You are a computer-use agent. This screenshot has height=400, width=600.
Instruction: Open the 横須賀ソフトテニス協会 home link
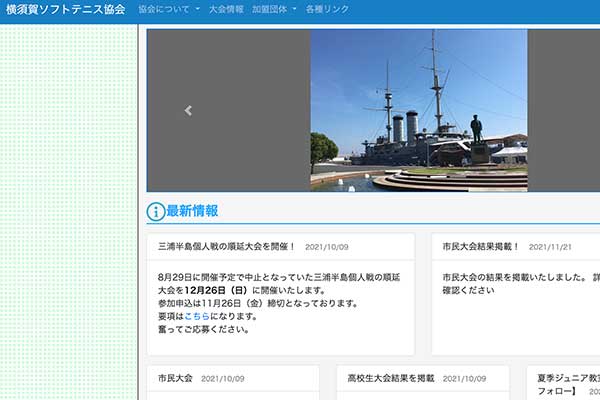pos(66,9)
